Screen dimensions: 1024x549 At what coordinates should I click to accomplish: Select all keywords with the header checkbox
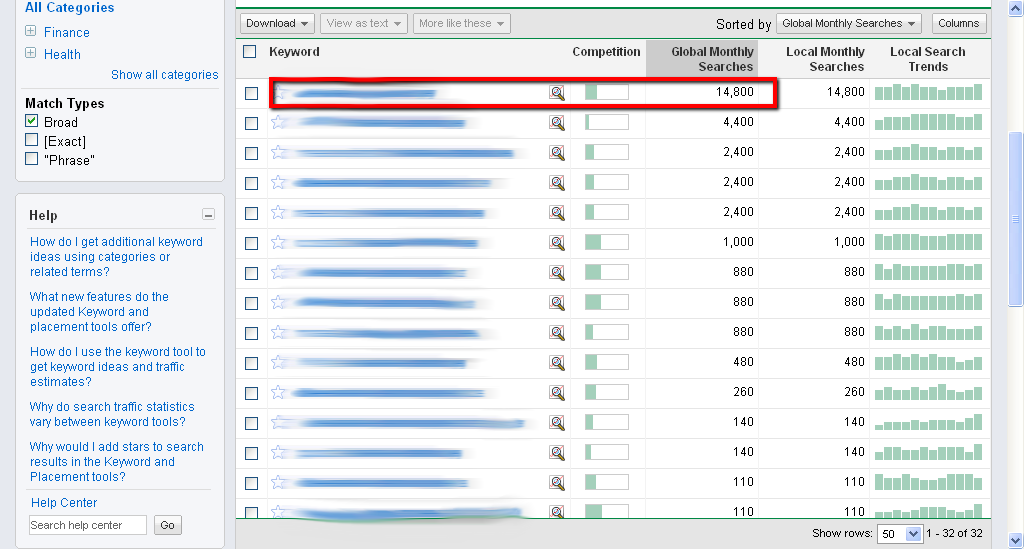[x=250, y=52]
